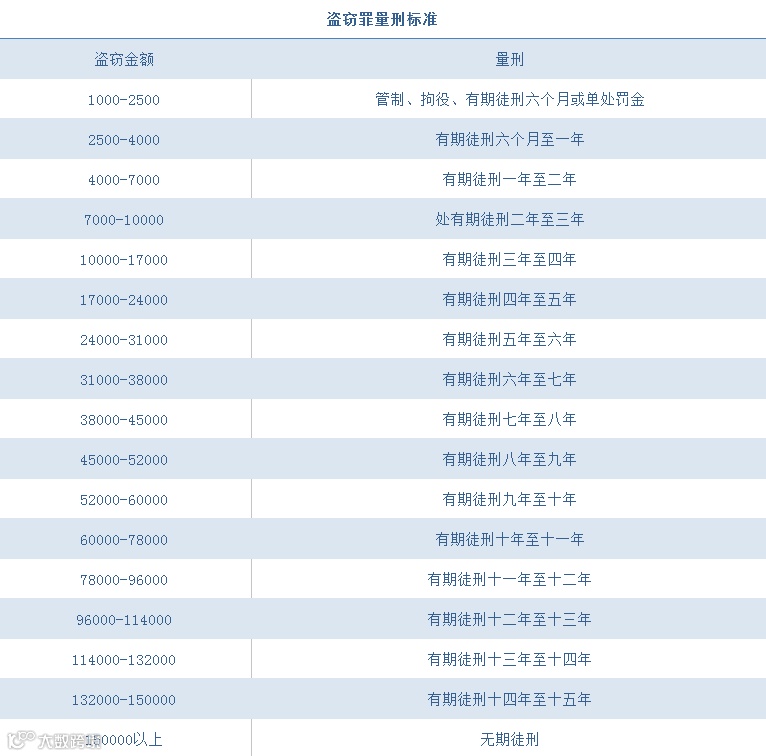Click the amount cell 78000-96000
766x756 pixels.
pyautogui.click(x=124, y=580)
